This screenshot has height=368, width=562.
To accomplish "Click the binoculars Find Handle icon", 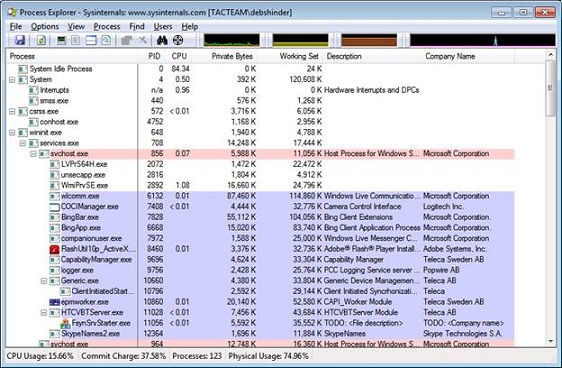I will pos(162,40).
